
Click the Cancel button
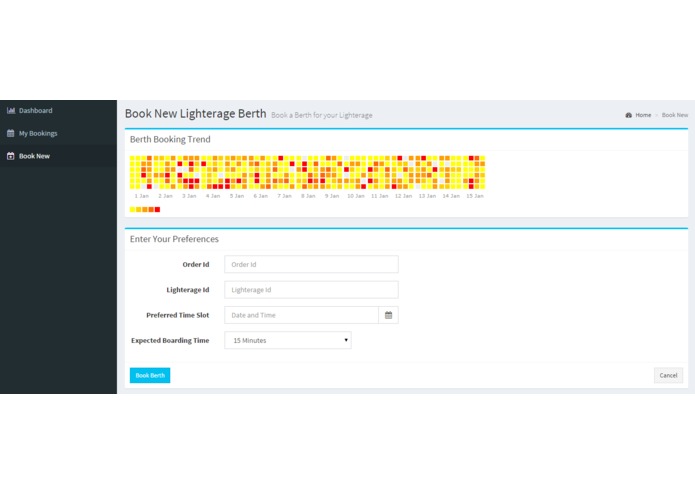coord(668,375)
